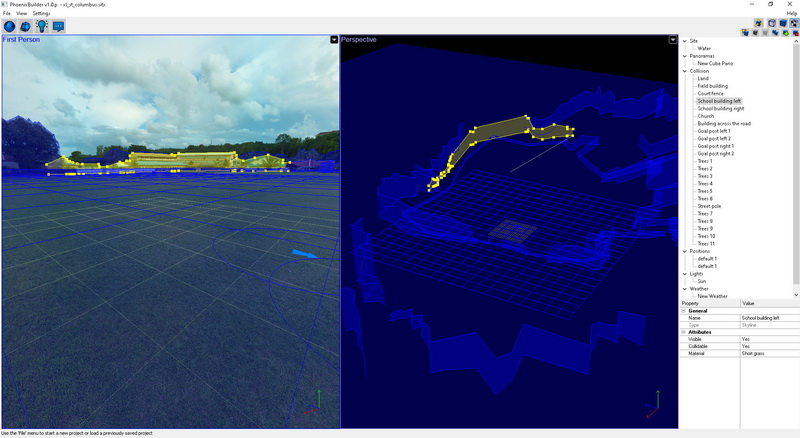Image resolution: width=800 pixels, height=438 pixels.
Task: Collapse the Collision tree group
Action: (x=684, y=71)
